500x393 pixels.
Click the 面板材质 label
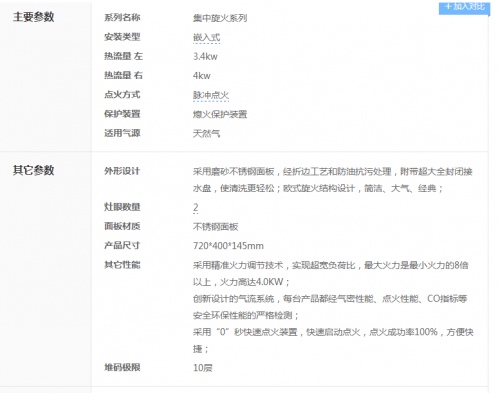pyautogui.click(x=122, y=226)
